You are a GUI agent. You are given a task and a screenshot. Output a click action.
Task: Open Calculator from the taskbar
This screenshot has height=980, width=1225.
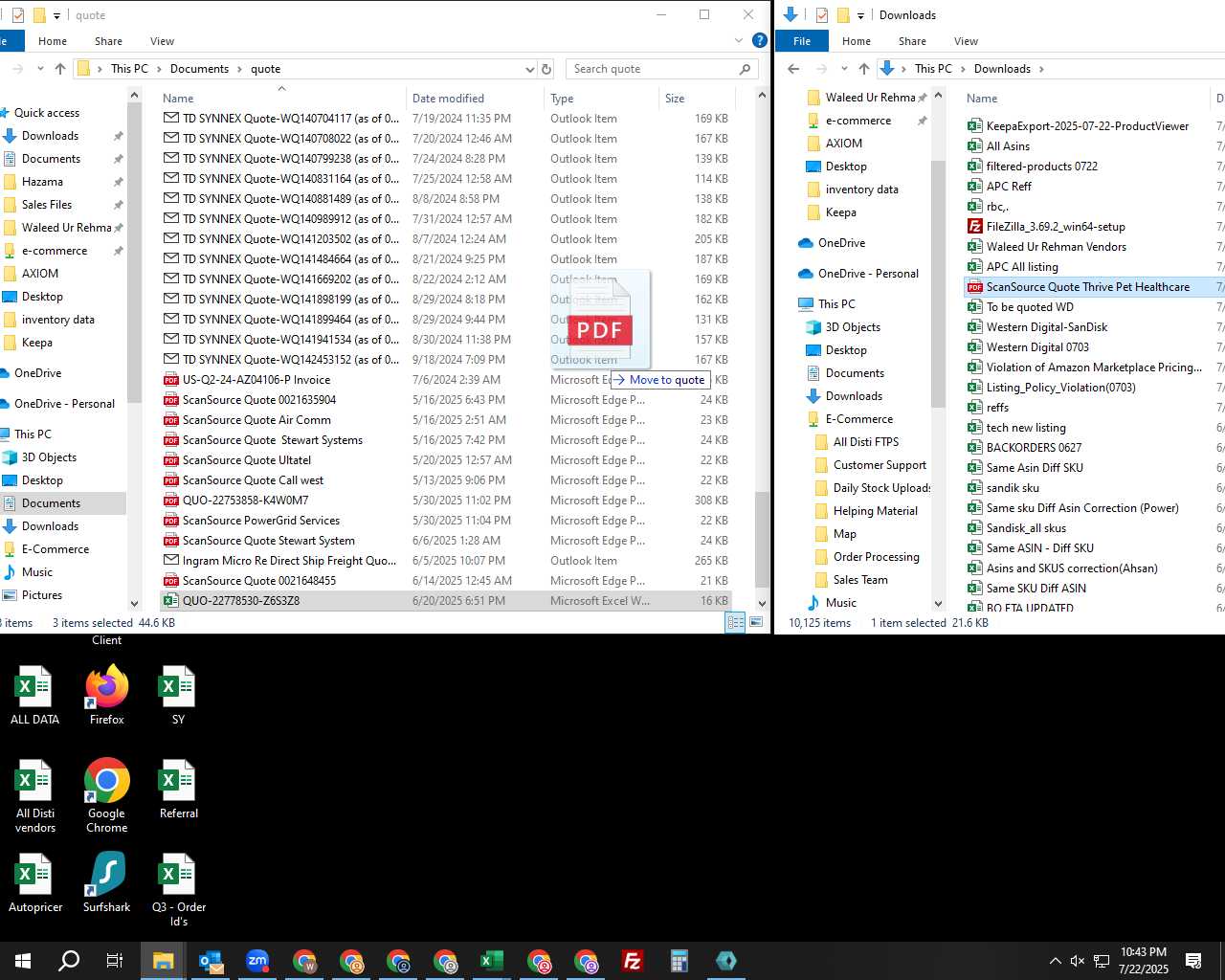pos(679,961)
